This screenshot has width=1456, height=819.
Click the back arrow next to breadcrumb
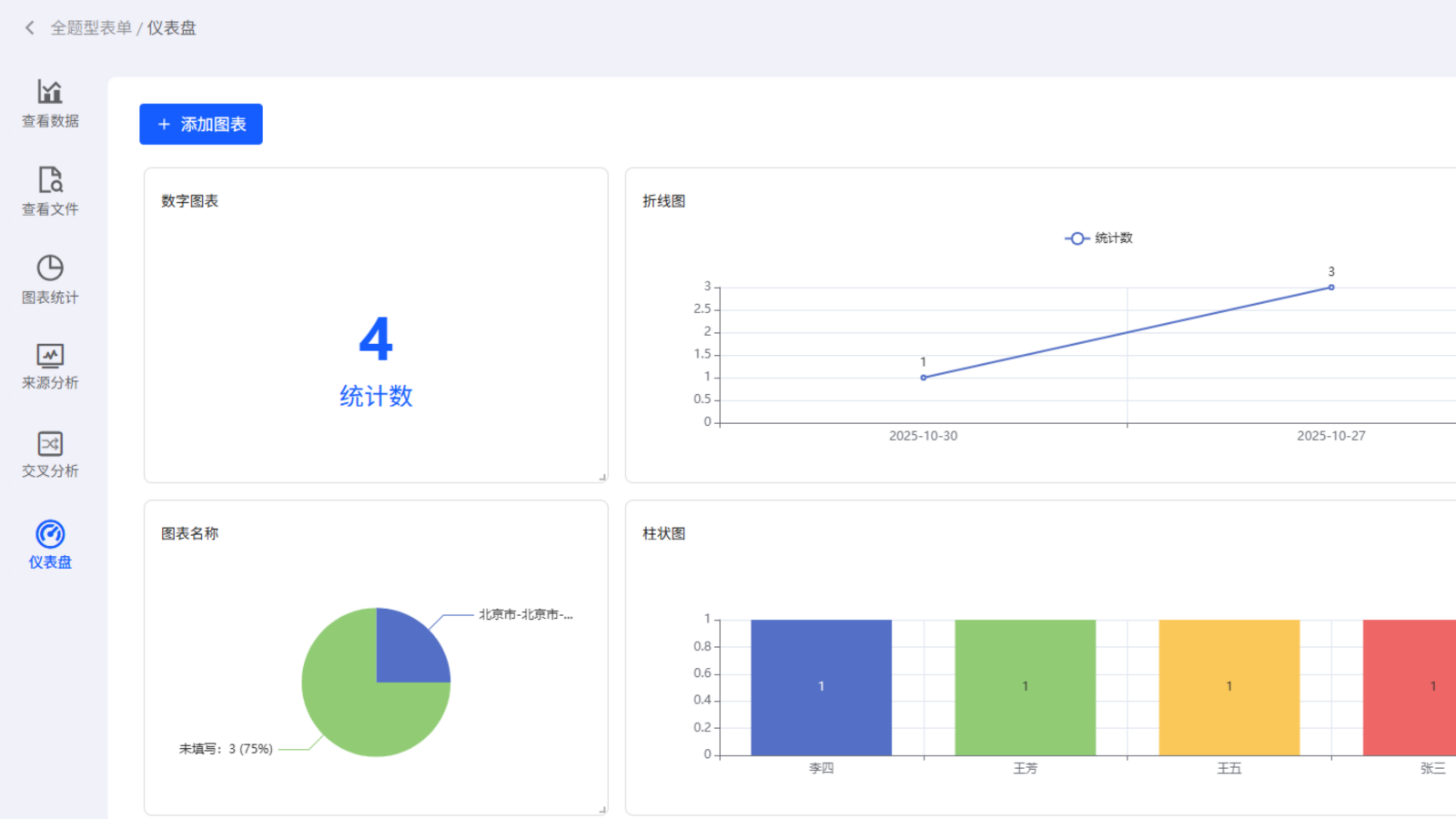[29, 27]
